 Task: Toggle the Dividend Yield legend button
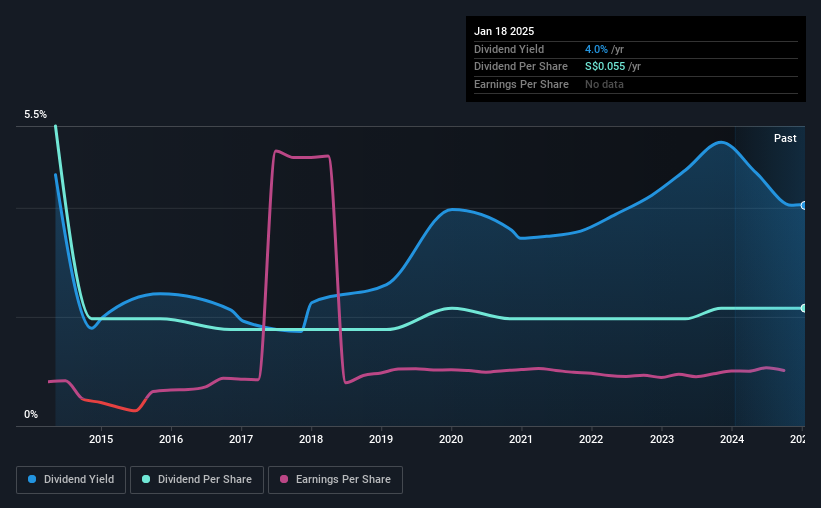click(71, 480)
